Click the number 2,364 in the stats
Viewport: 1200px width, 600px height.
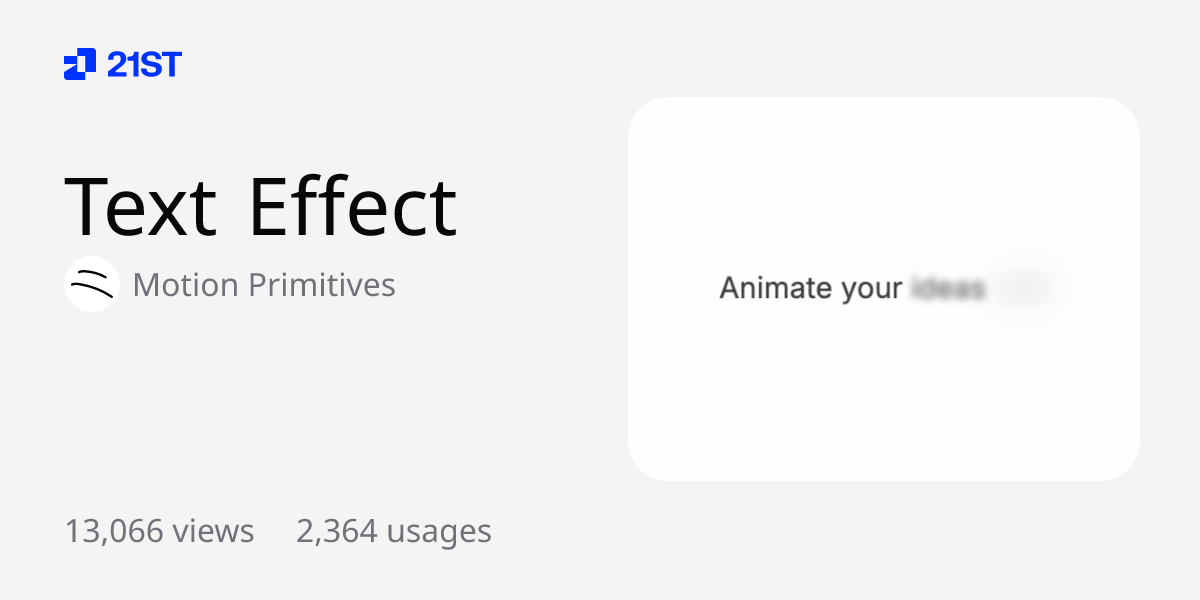(336, 531)
